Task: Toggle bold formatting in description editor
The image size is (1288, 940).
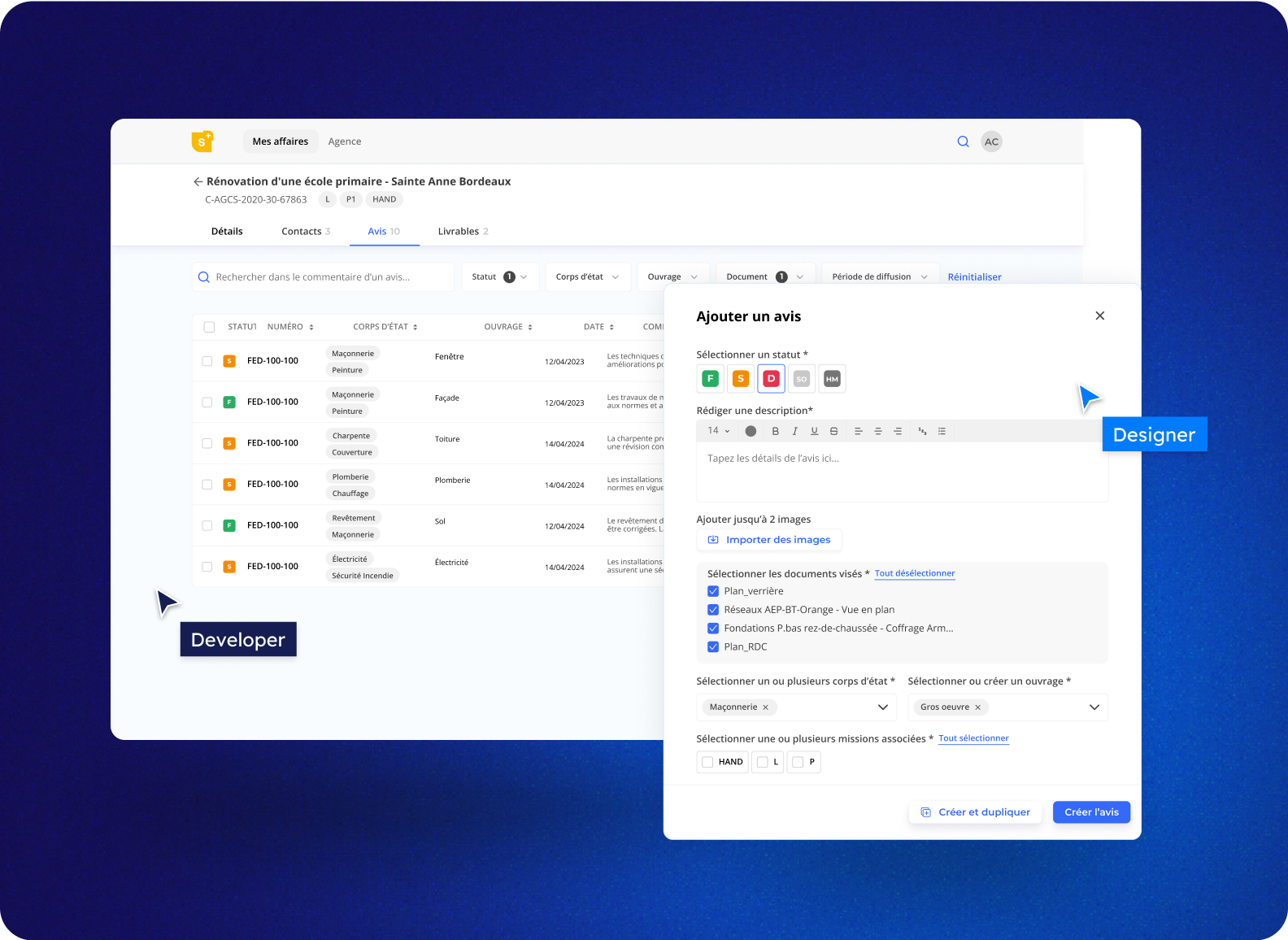Action: coord(775,431)
